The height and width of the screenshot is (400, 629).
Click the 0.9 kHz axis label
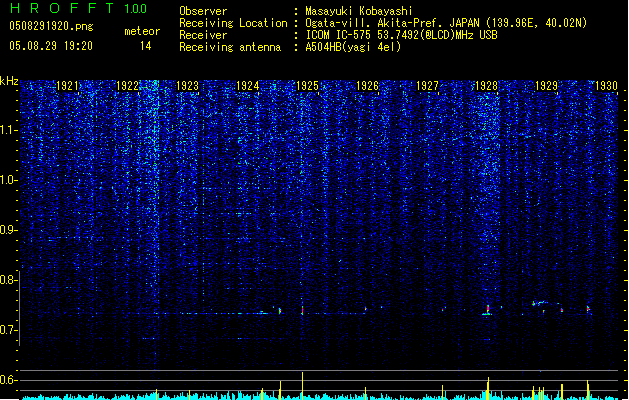pyautogui.click(x=9, y=230)
